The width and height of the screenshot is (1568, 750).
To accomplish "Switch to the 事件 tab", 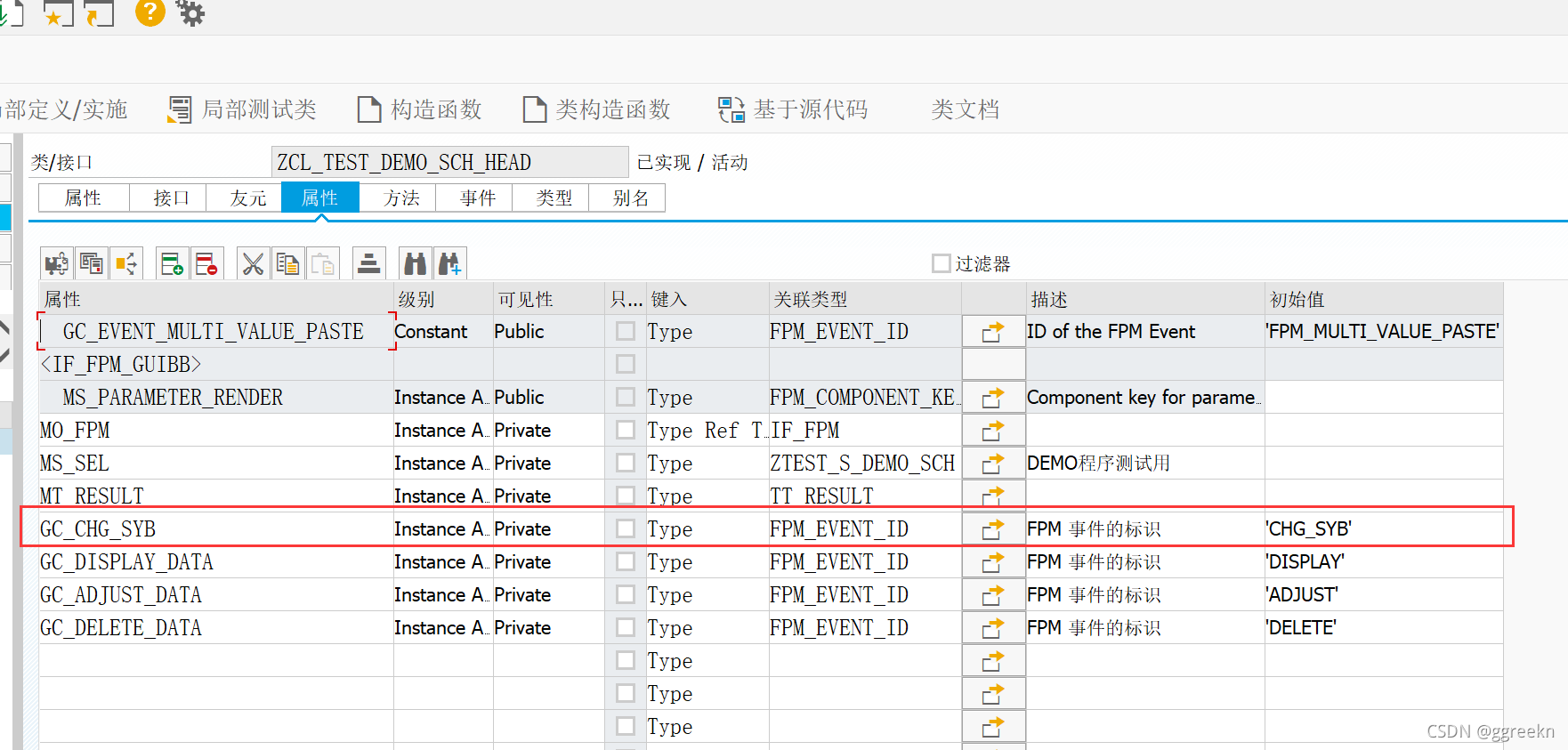I will (x=474, y=198).
